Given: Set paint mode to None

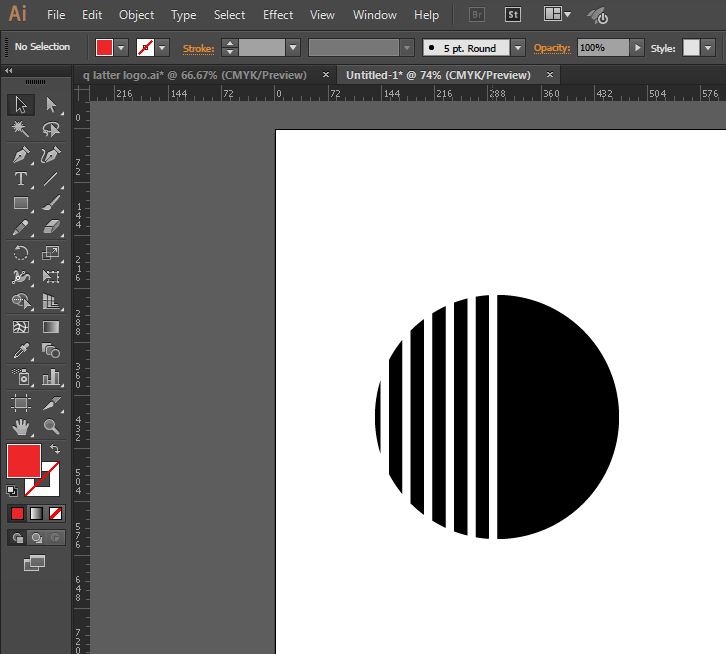Looking at the screenshot, I should 56,513.
